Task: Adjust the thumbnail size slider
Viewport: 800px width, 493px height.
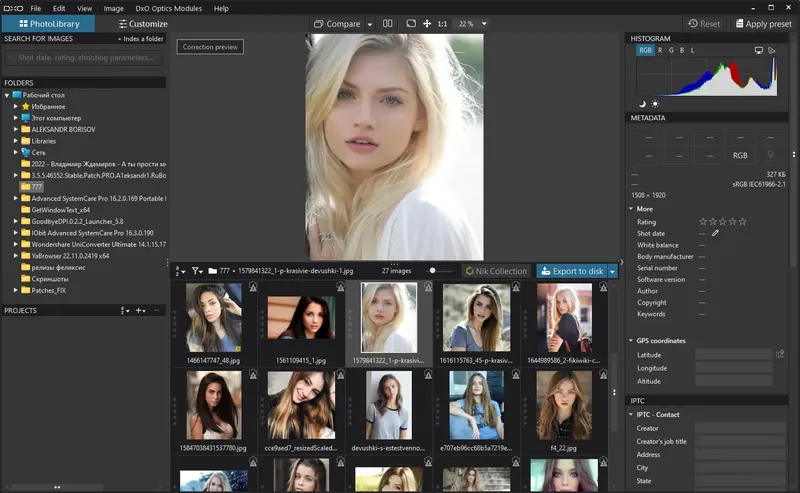Action: coord(433,271)
